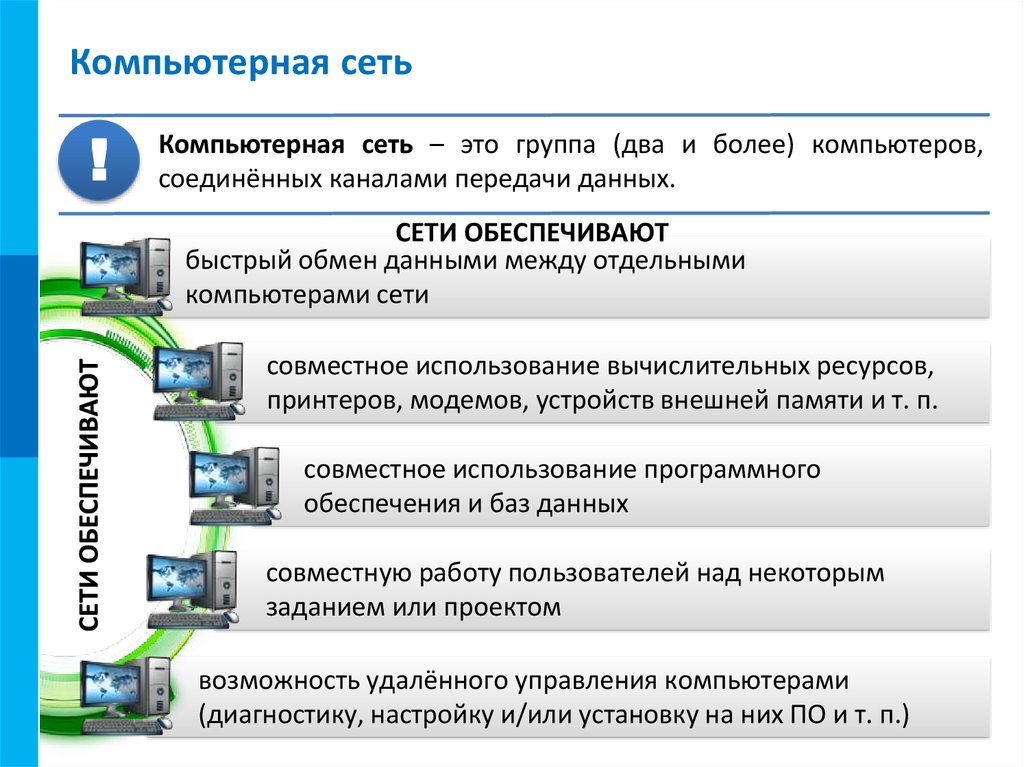
Task: Click computer icon beside 'программного обеспечения' row
Action: click(236, 486)
